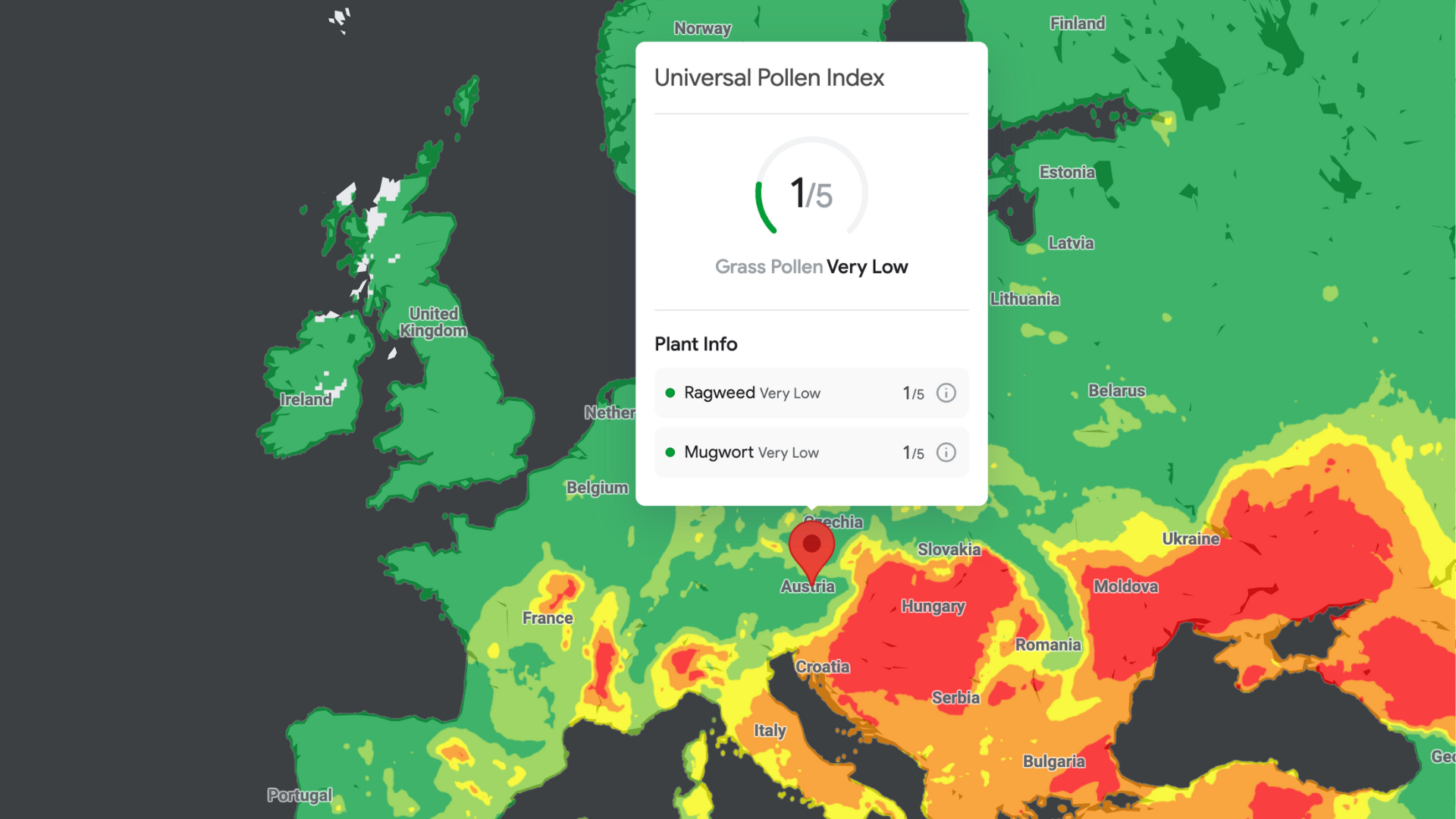Click the Universal Pollen Index card title
The width and height of the screenshot is (1456, 819).
[769, 77]
